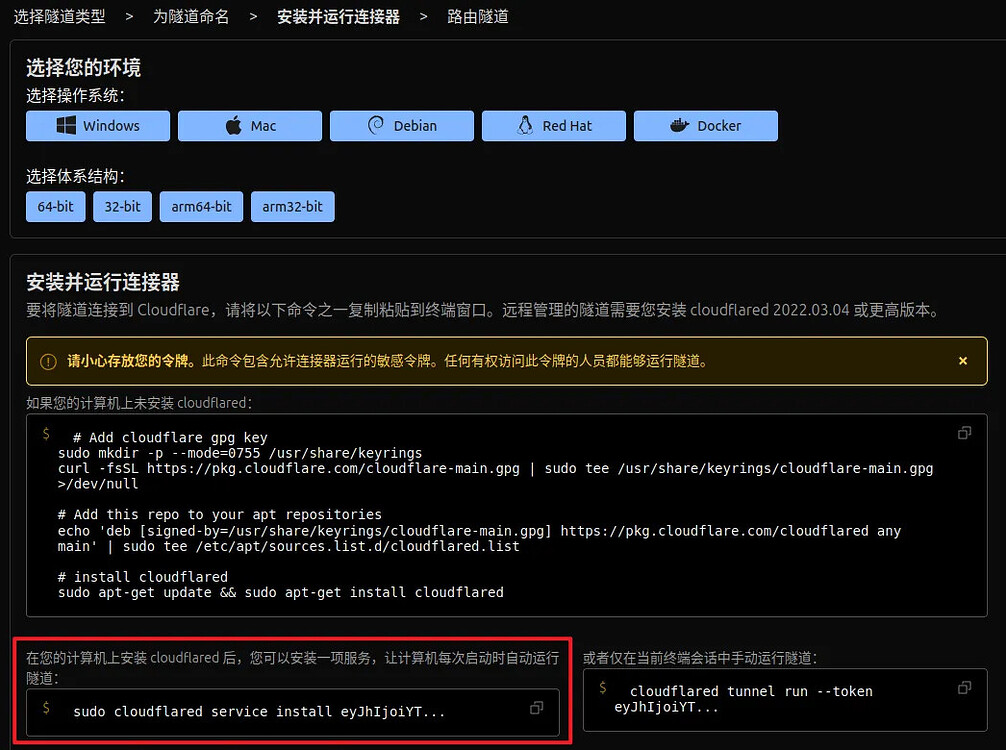
Task: Click the '# Add cloudflare gpg key' comment
Action: pos(170,438)
